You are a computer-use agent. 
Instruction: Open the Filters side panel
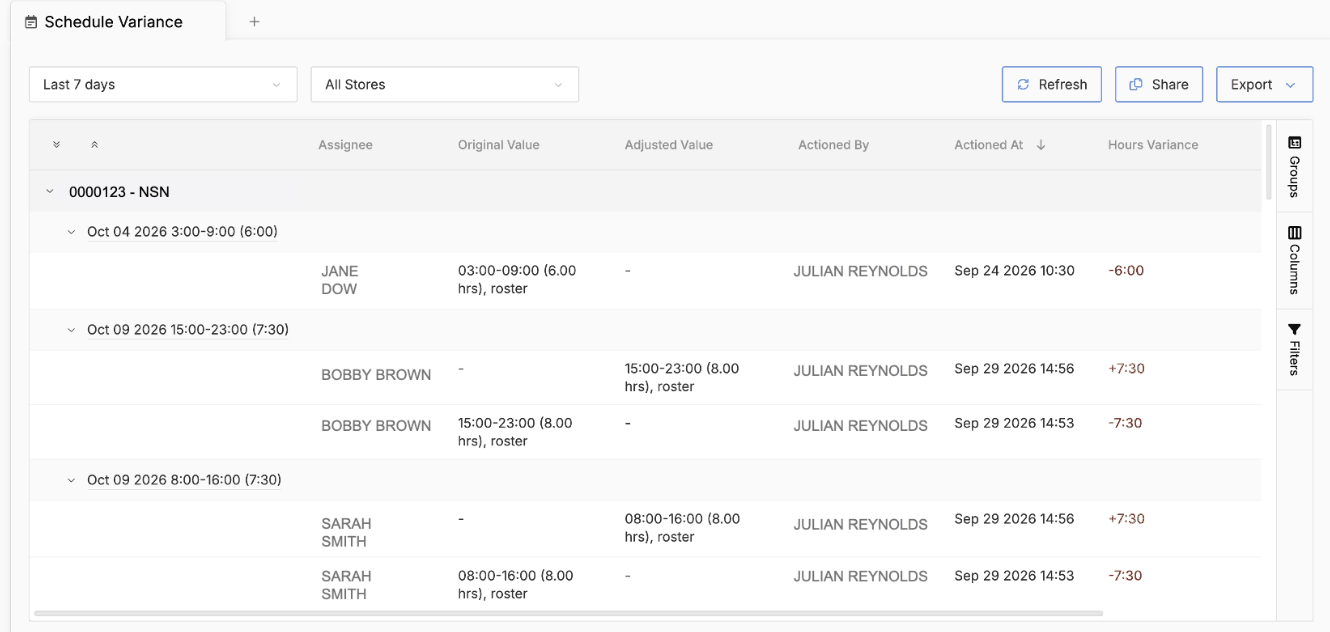click(x=1294, y=350)
